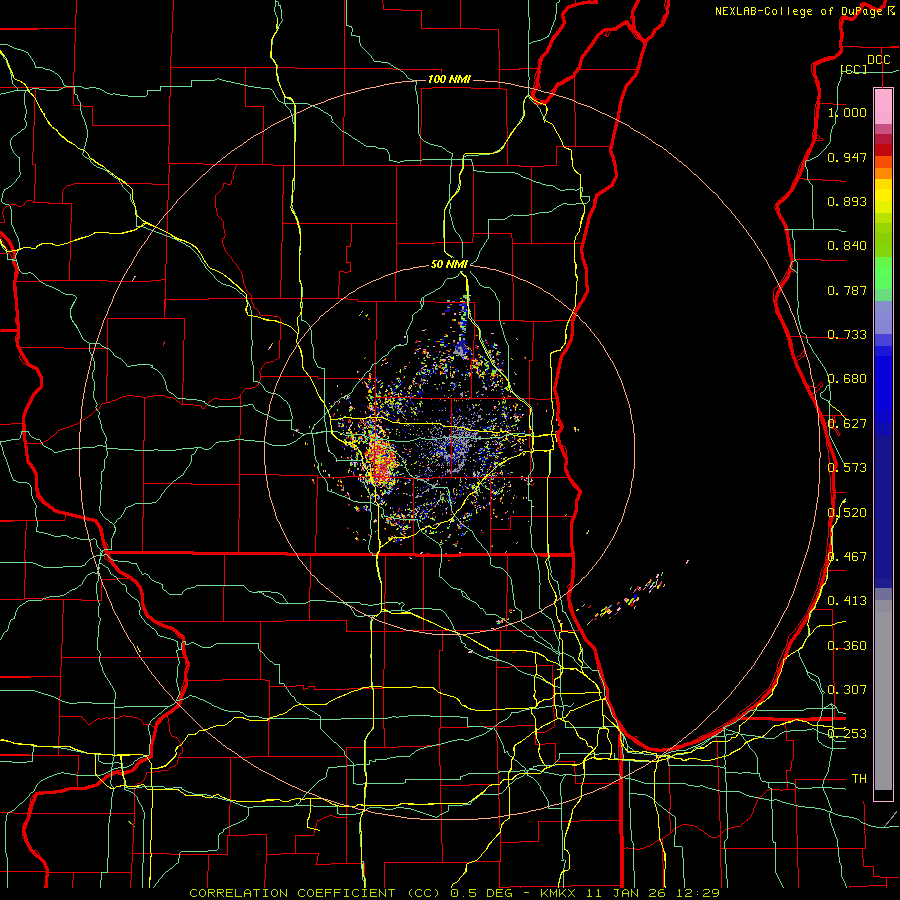900x900 pixels.
Task: Click the diagonal echo streak over Lake Michigan
Action: [626, 598]
